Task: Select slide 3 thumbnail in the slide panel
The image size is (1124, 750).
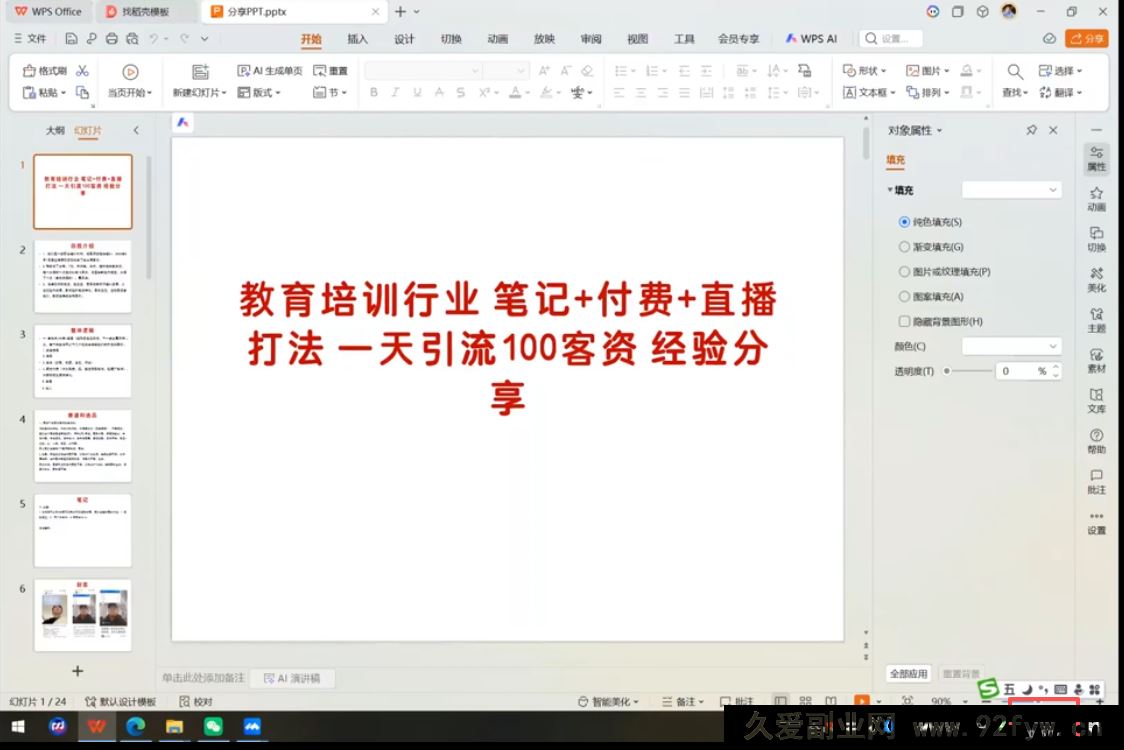Action: (x=84, y=362)
